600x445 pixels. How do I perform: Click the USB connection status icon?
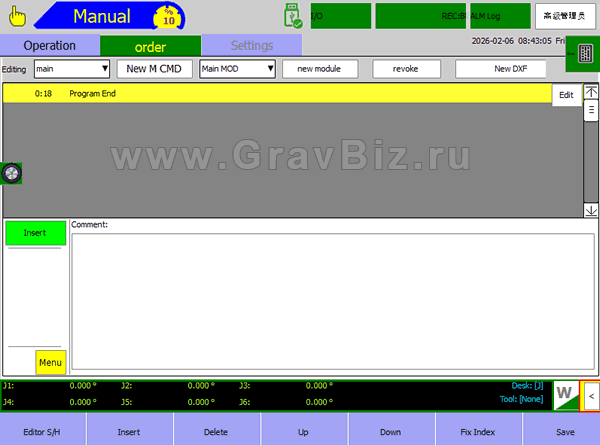tap(292, 16)
